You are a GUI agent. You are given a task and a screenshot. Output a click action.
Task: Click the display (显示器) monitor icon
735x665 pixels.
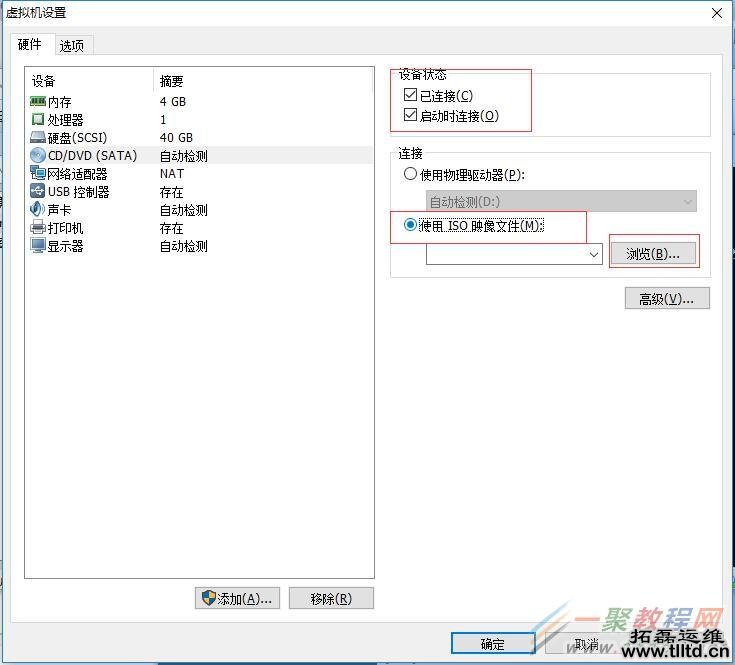38,245
